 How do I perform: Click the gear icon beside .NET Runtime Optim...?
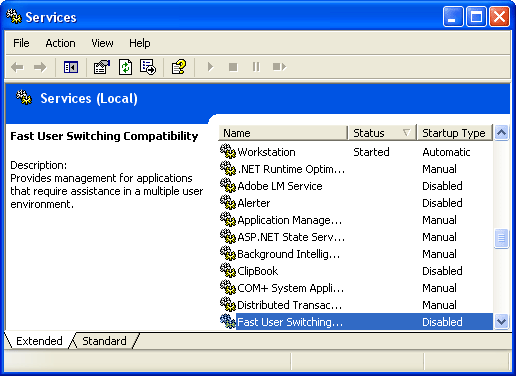[228, 168]
